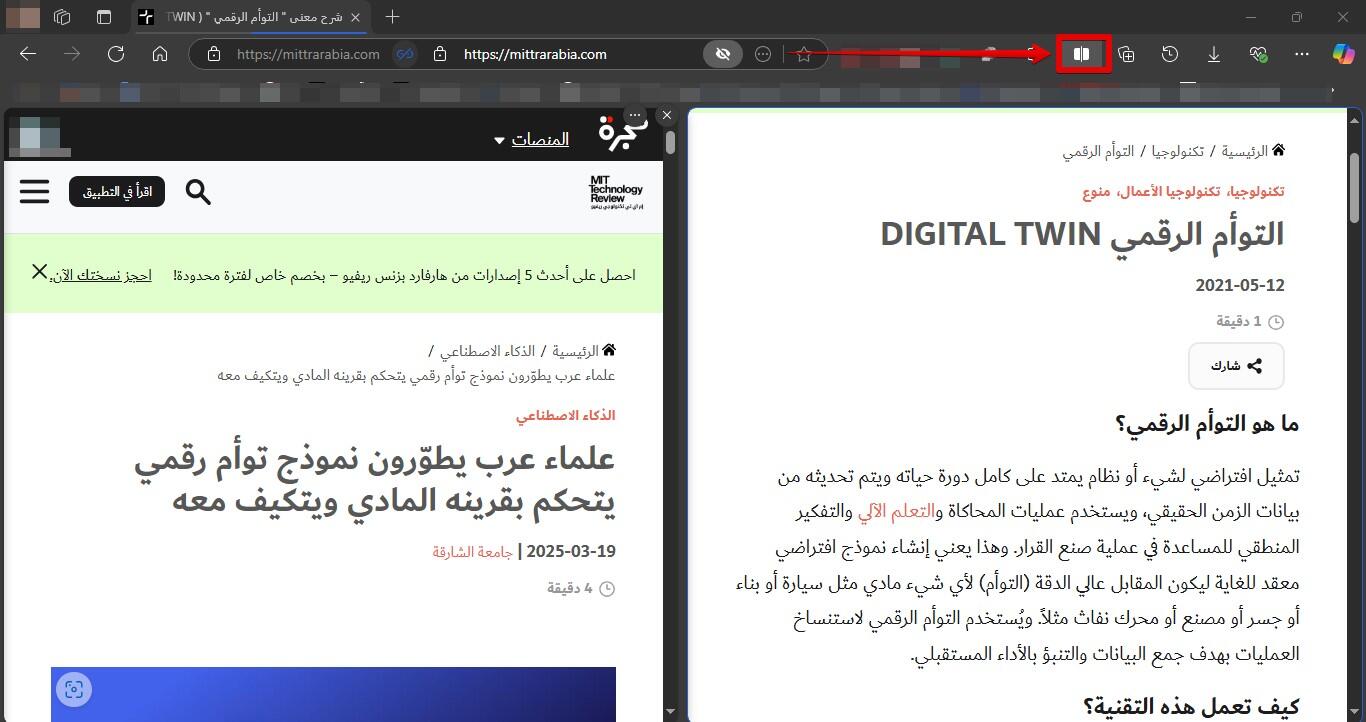
Task: Toggle the crossed-eye icon in address bar
Action: [x=722, y=54]
